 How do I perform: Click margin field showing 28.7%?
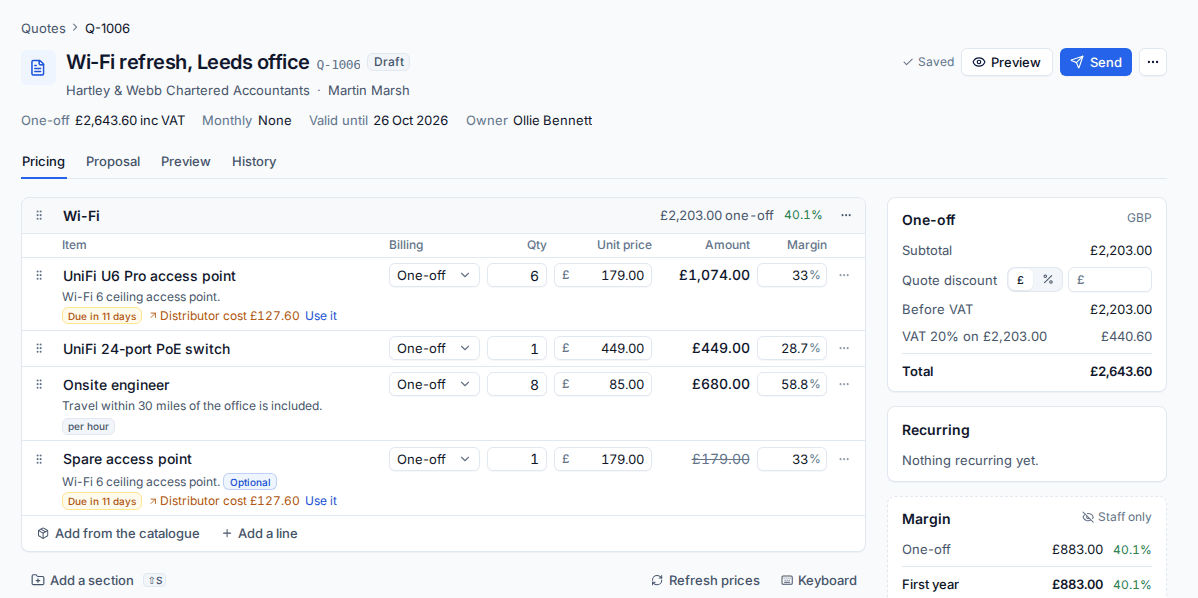(x=792, y=348)
